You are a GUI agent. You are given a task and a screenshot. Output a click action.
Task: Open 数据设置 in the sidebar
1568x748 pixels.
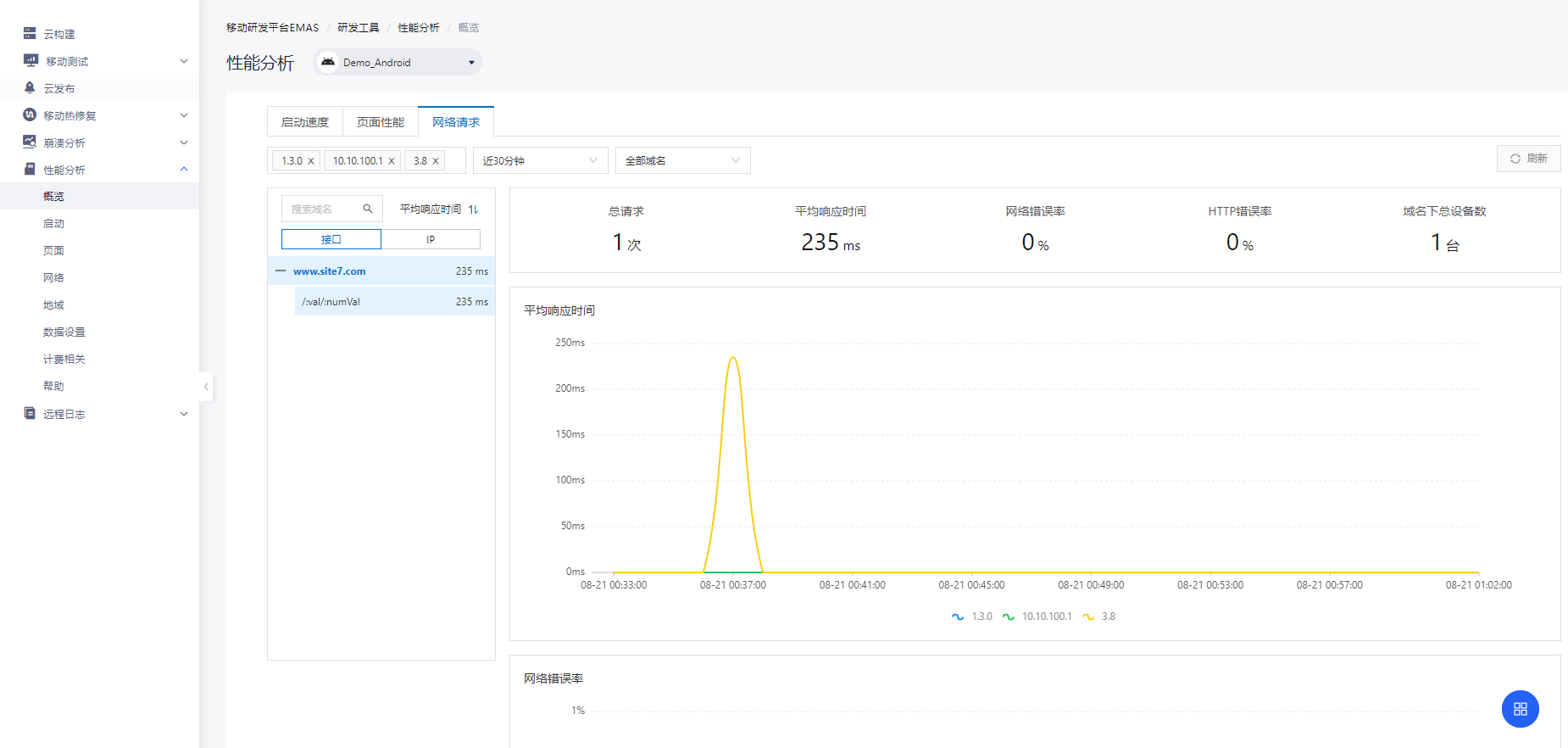coord(99,332)
